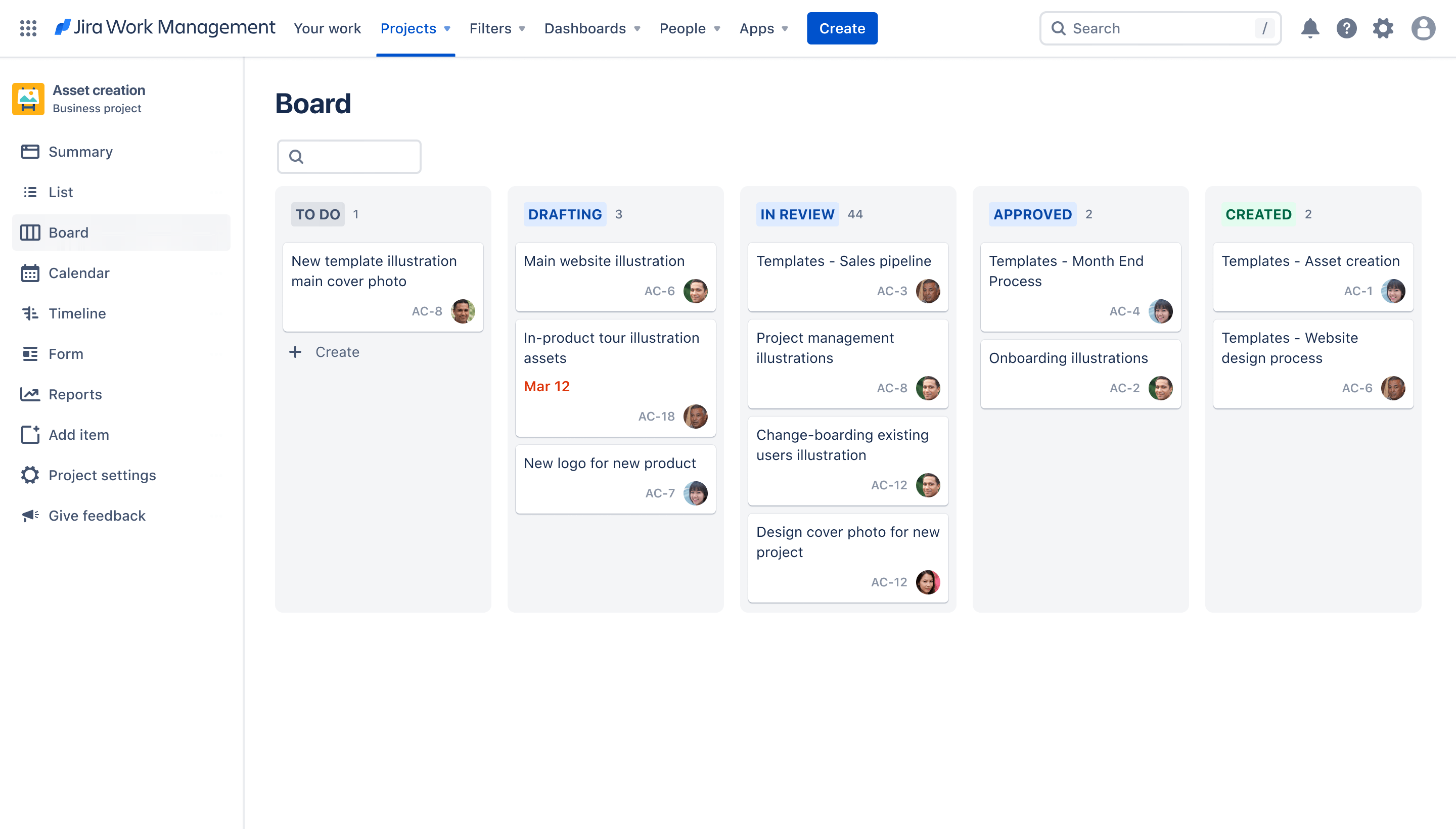Image resolution: width=1456 pixels, height=829 pixels.
Task: Click the Reports section icon
Action: coord(29,394)
